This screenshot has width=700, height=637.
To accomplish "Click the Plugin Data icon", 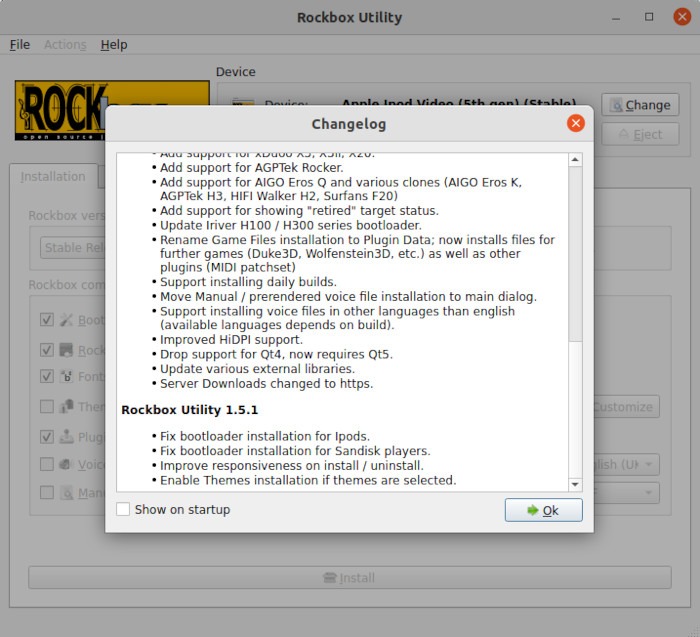I will coord(67,437).
